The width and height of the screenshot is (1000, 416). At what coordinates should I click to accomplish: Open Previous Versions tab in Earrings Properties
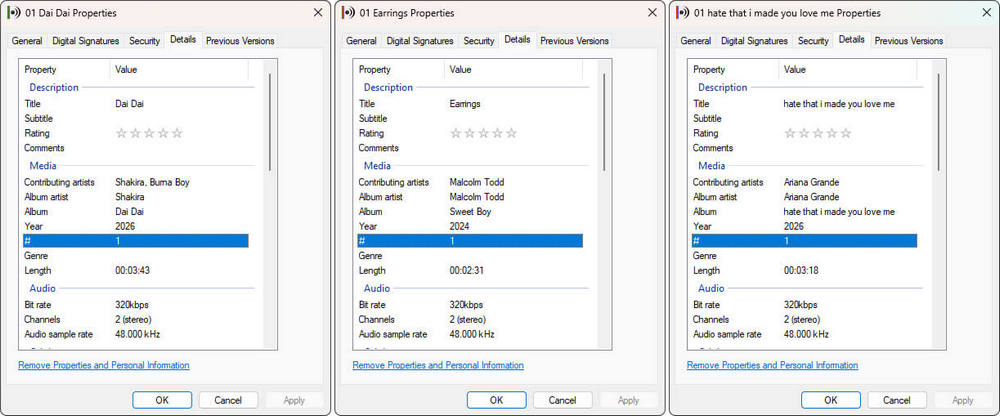pos(574,41)
